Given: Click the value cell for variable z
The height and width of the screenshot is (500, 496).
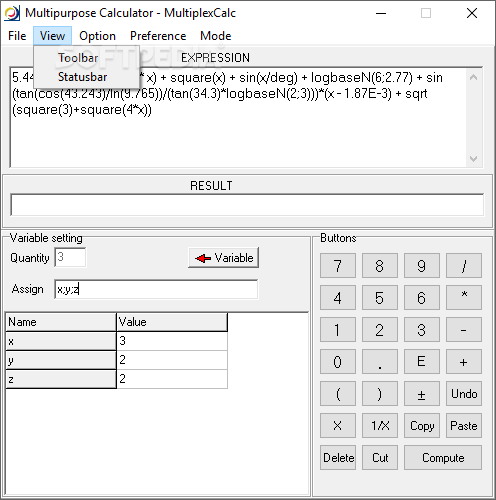Looking at the screenshot, I should [x=172, y=379].
